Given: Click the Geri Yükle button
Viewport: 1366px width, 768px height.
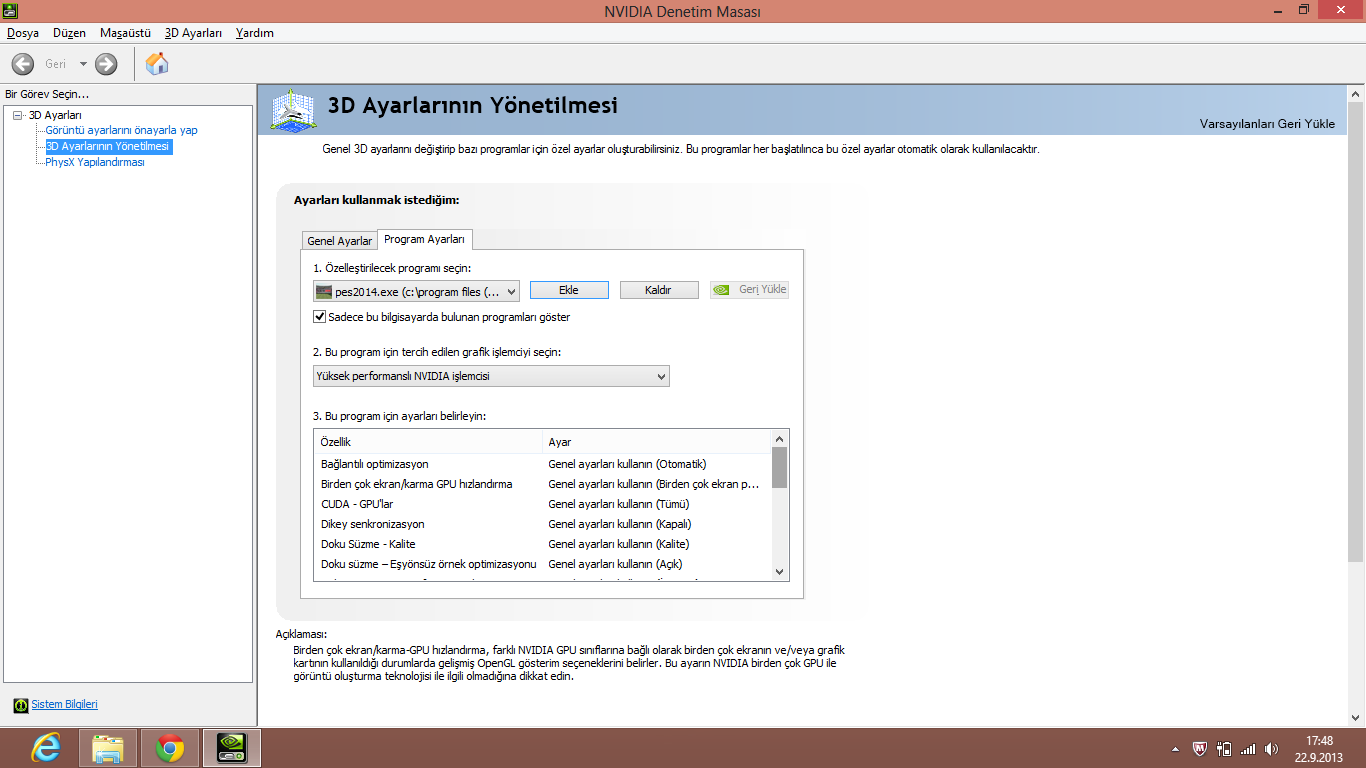Looking at the screenshot, I should point(749,290).
